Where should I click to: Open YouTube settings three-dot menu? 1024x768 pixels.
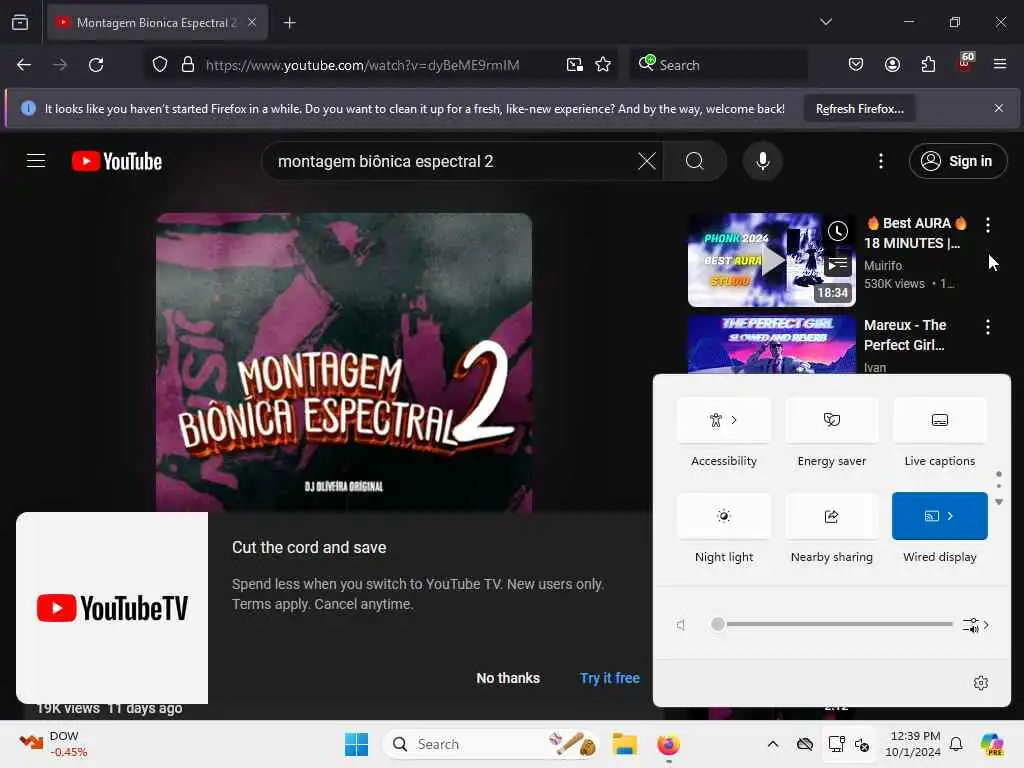(x=880, y=161)
